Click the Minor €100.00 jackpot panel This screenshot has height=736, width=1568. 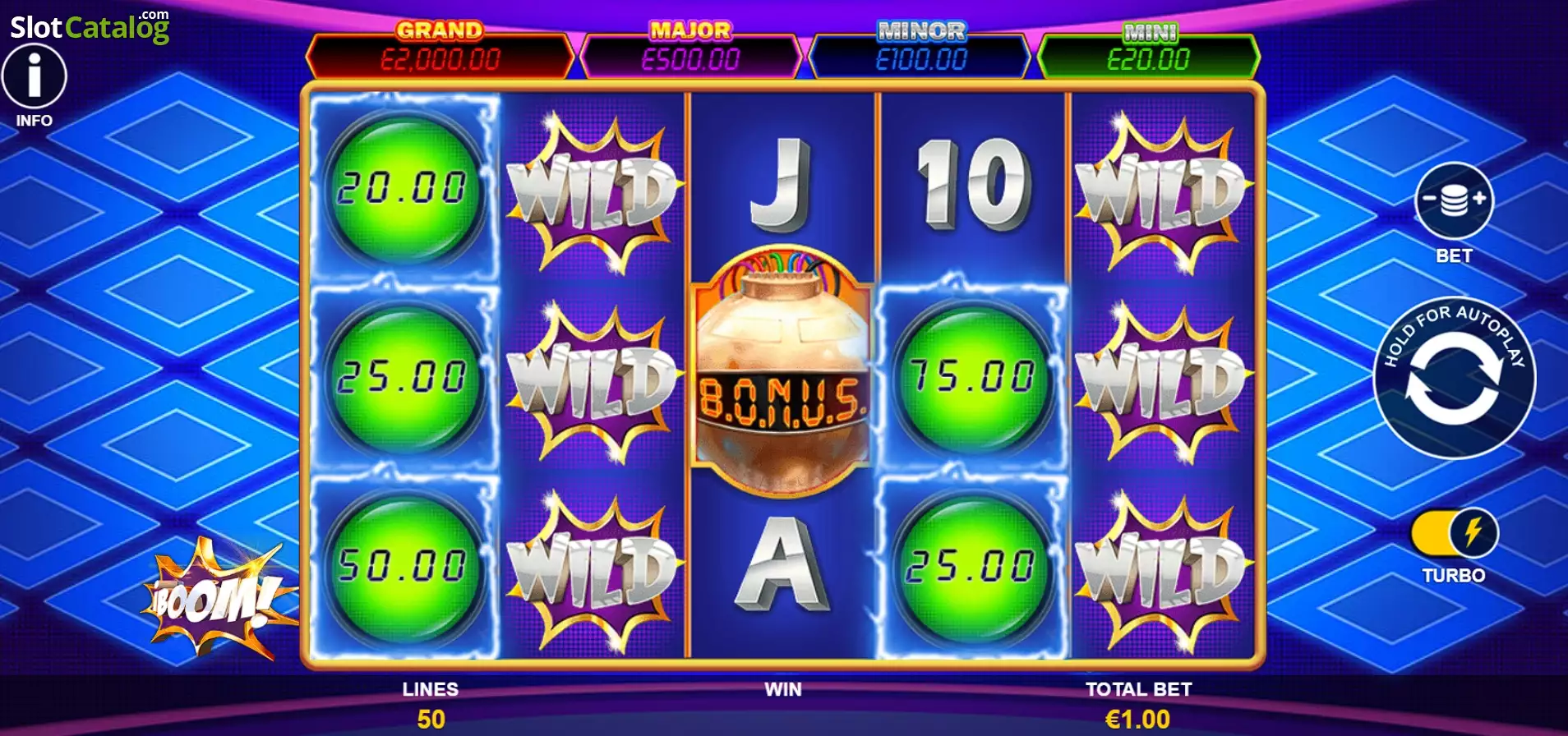pos(920,50)
